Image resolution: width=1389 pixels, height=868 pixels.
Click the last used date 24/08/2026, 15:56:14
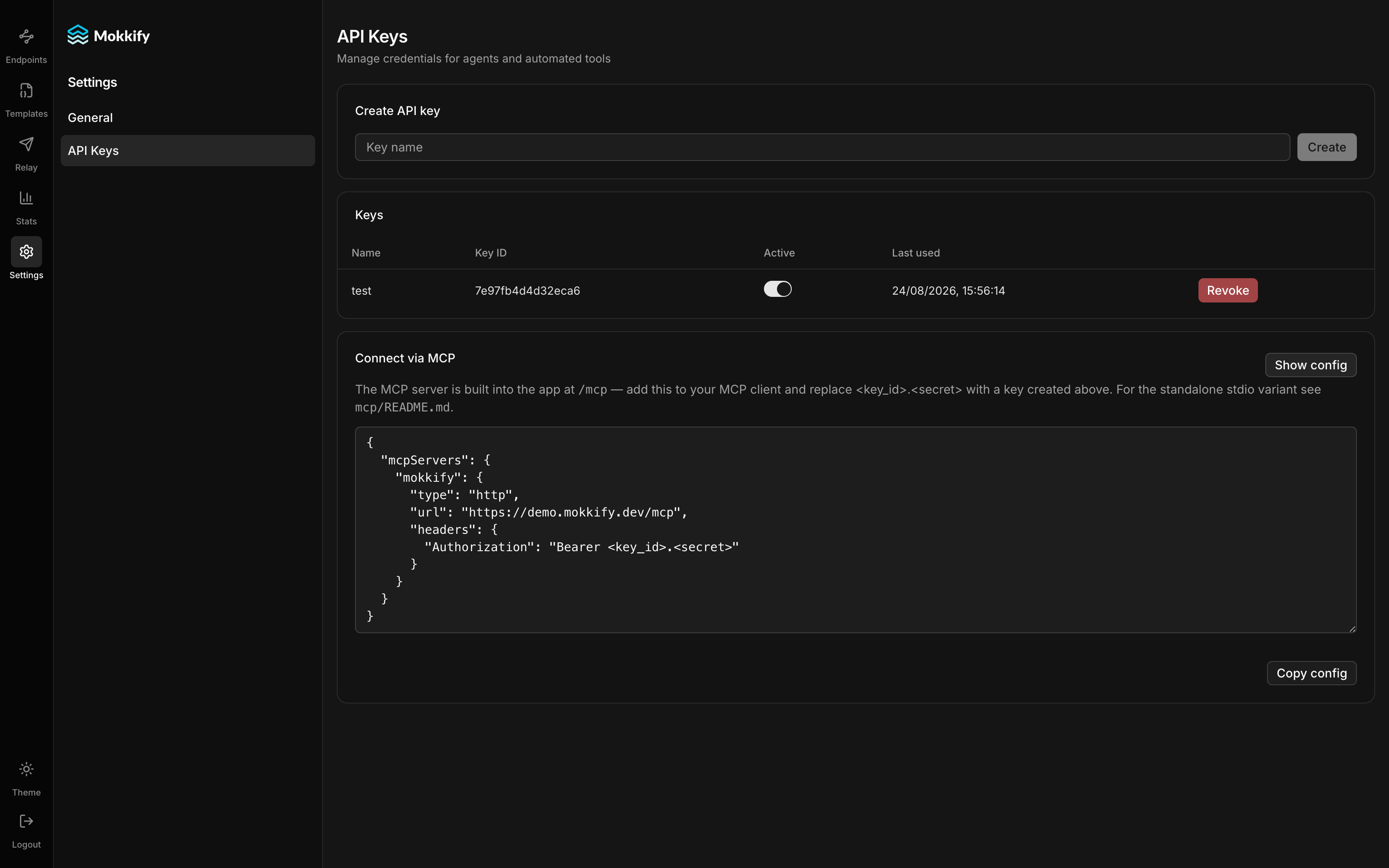pos(948,291)
